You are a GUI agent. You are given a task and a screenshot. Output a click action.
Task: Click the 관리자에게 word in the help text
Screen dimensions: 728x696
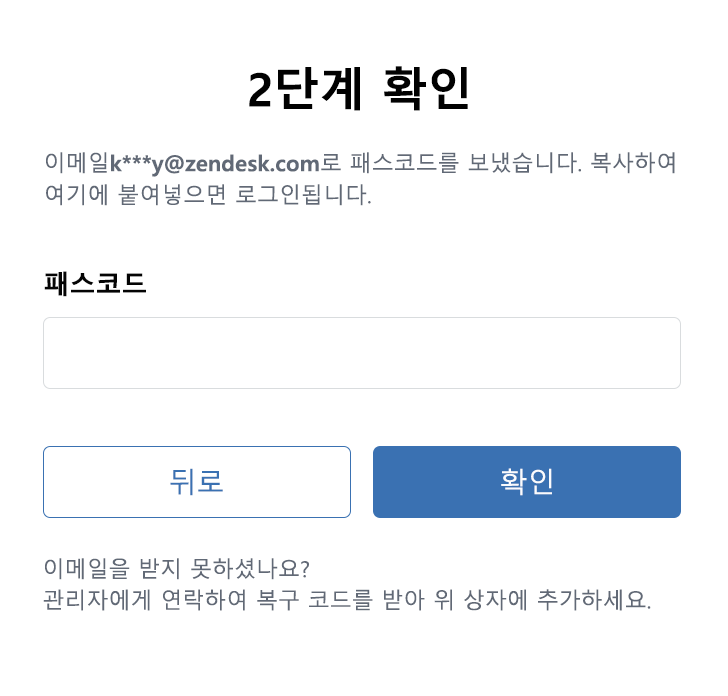(x=97, y=599)
